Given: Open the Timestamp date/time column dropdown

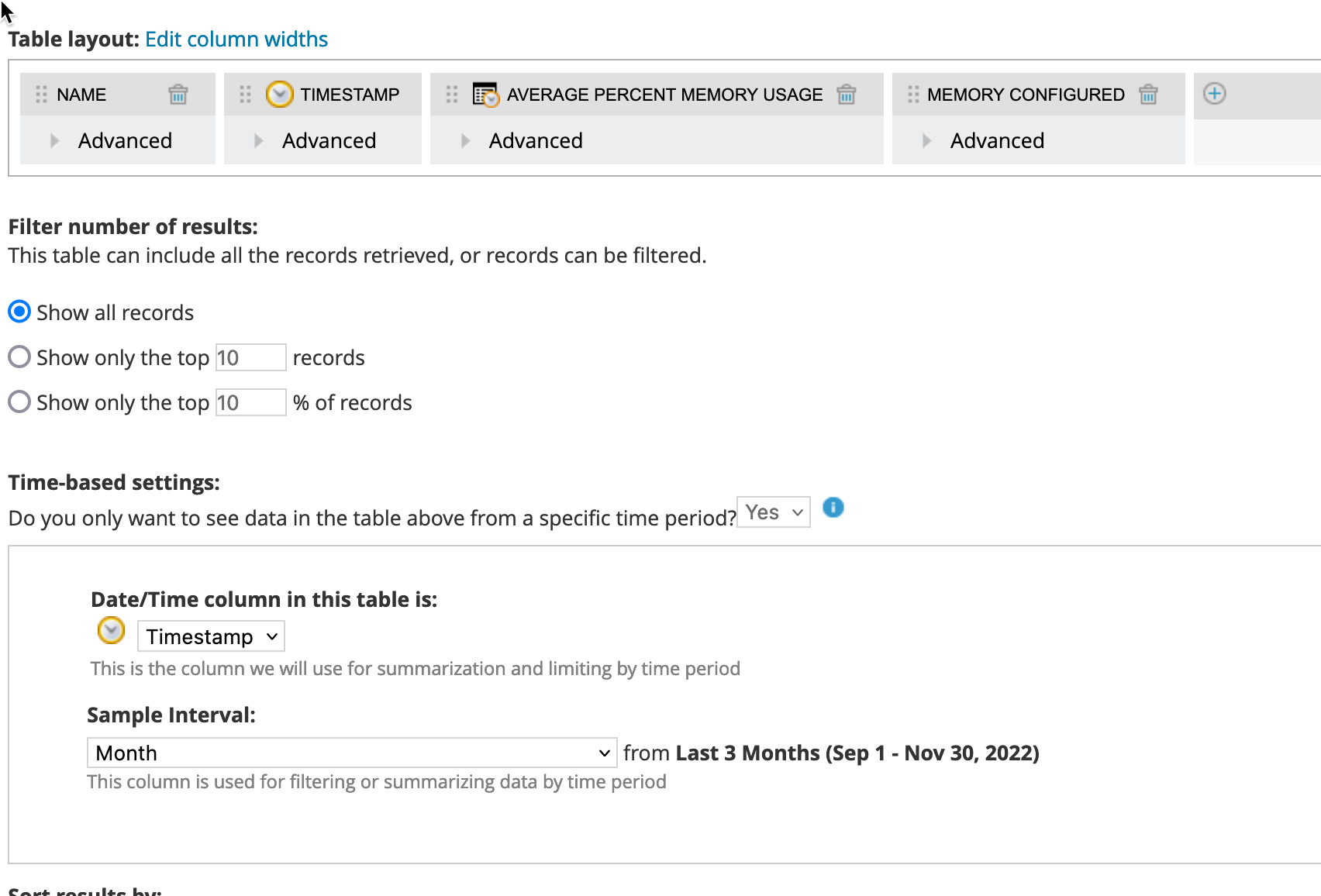Looking at the screenshot, I should 211,636.
